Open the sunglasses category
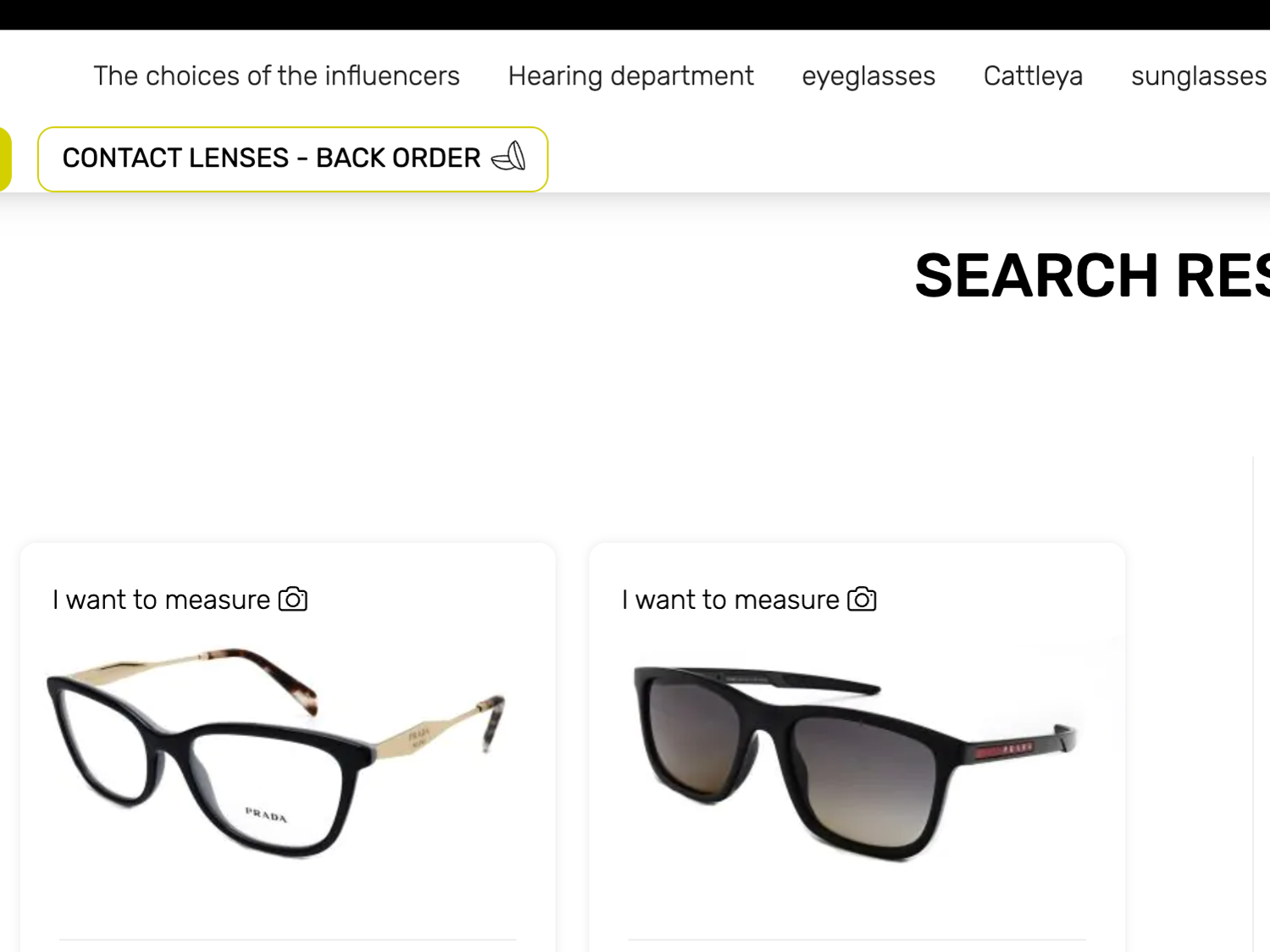This screenshot has width=1270, height=952. 1199,77
